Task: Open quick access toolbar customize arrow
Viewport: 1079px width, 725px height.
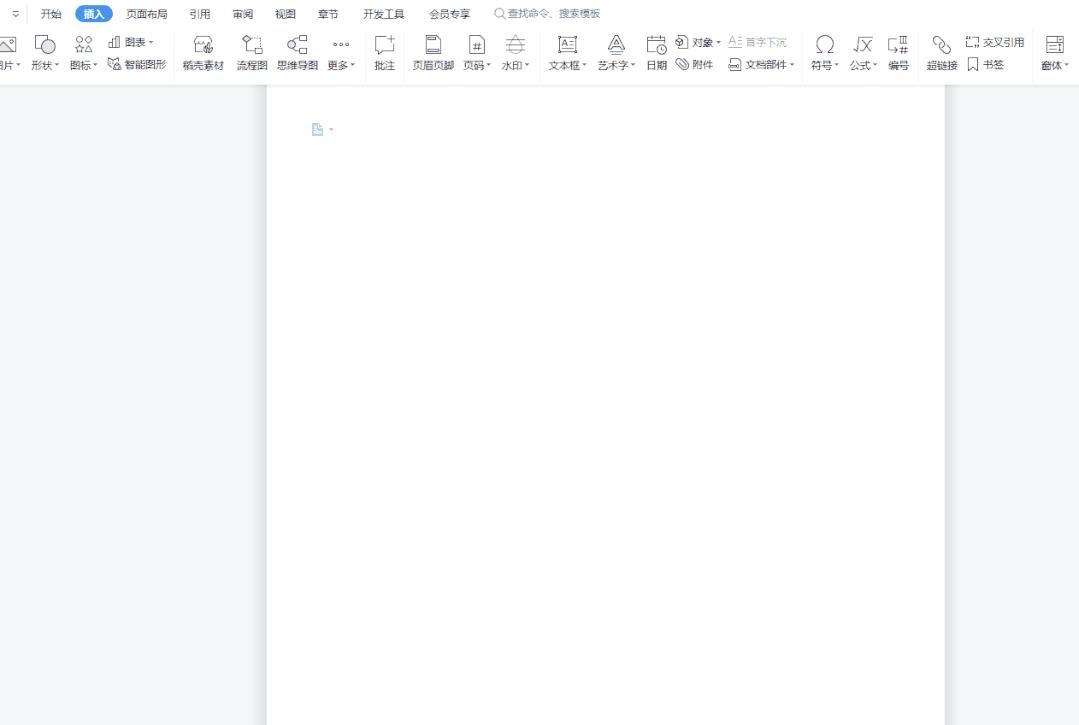Action: tap(15, 14)
